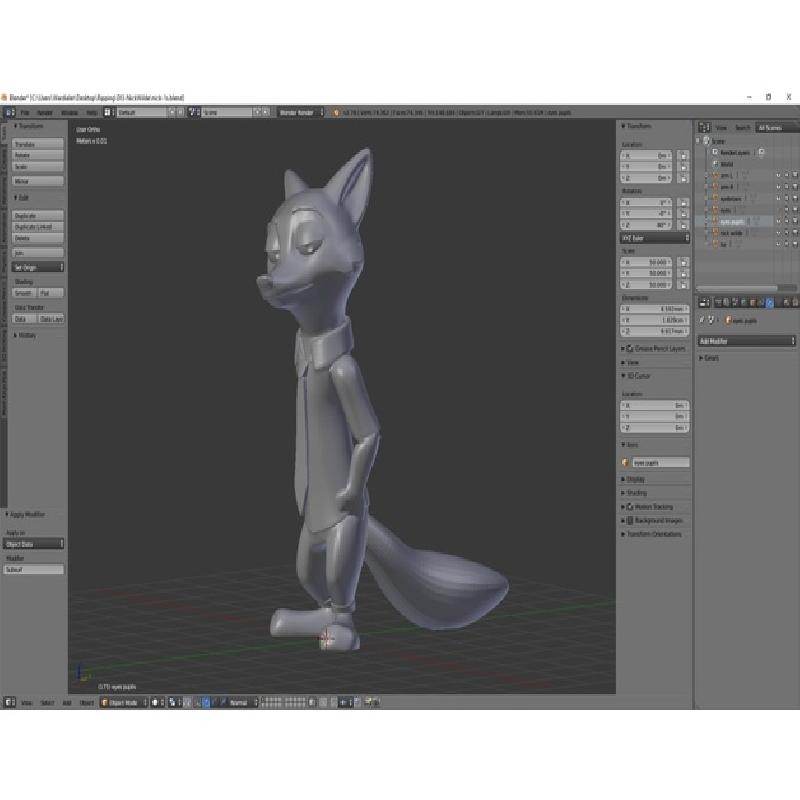The image size is (800, 800).
Task: Toggle selectability of the tie object
Action: click(787, 244)
